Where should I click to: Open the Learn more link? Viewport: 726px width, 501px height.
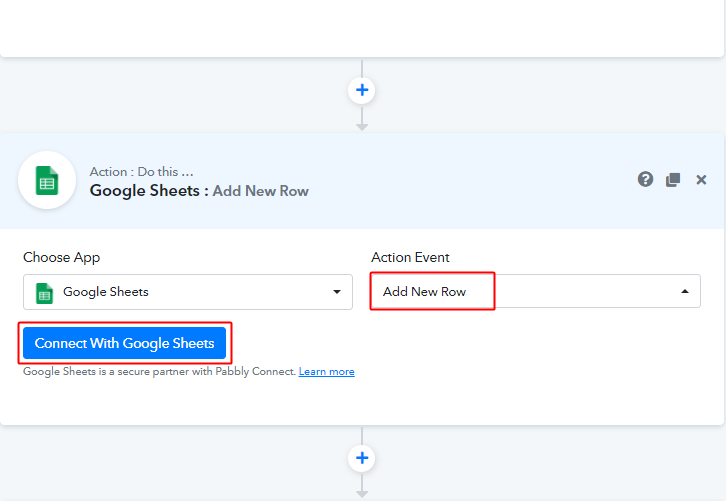[326, 371]
